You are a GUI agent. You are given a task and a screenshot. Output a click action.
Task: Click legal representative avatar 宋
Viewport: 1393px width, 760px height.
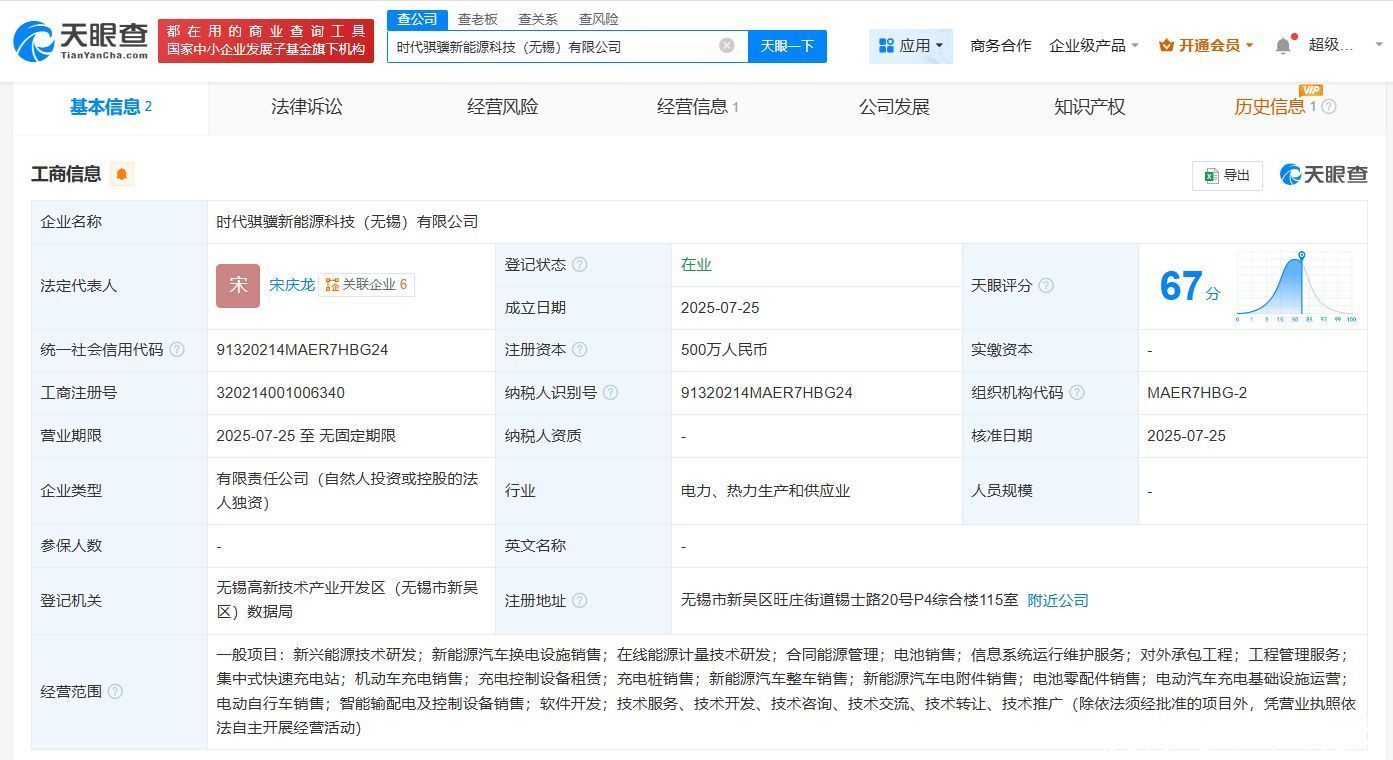tap(238, 285)
